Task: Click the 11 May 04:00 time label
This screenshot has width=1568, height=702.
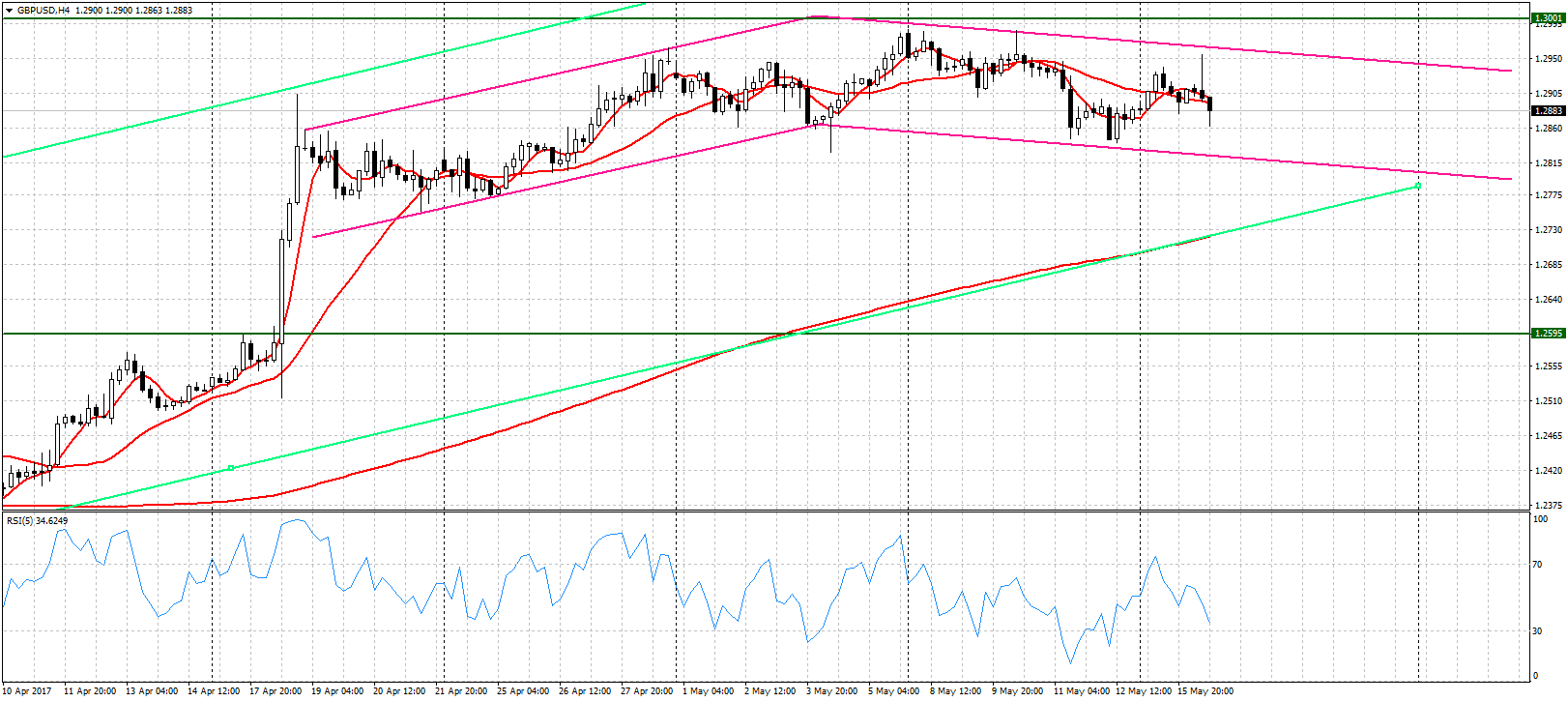Action: click(1082, 691)
